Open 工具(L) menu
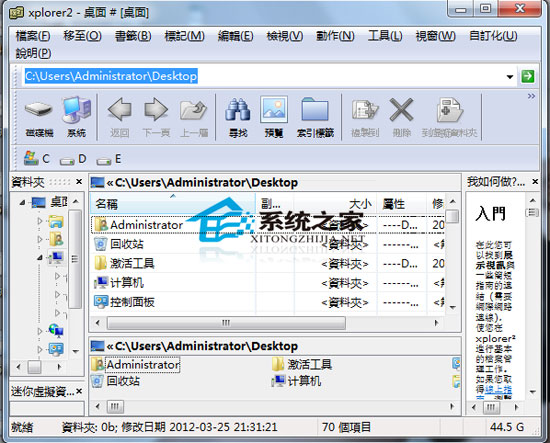This screenshot has width=550, height=443. pyautogui.click(x=385, y=36)
